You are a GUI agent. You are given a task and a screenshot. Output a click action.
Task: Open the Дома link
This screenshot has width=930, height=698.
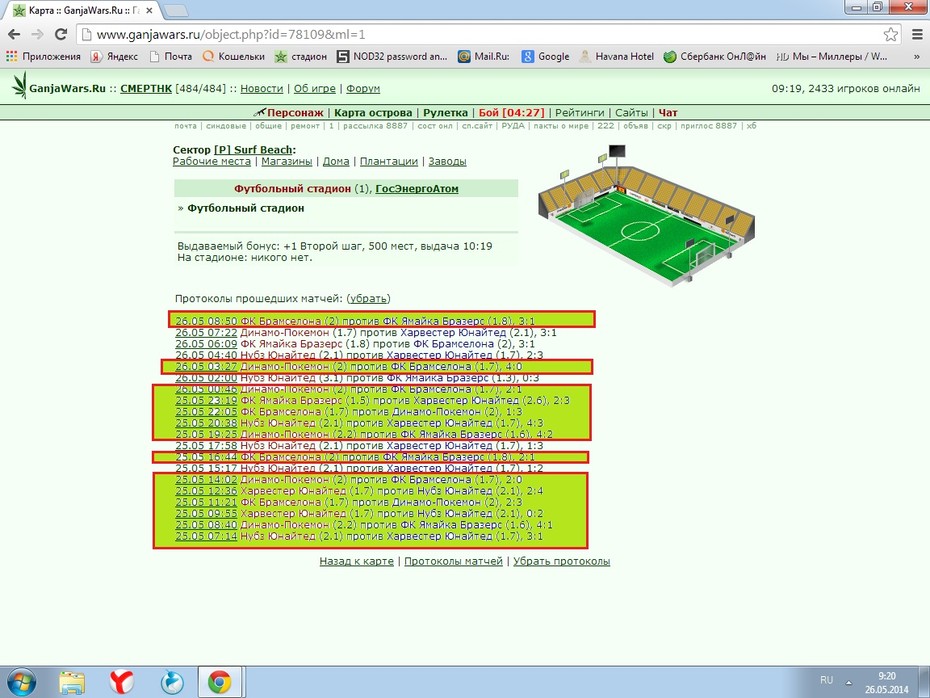click(x=336, y=161)
